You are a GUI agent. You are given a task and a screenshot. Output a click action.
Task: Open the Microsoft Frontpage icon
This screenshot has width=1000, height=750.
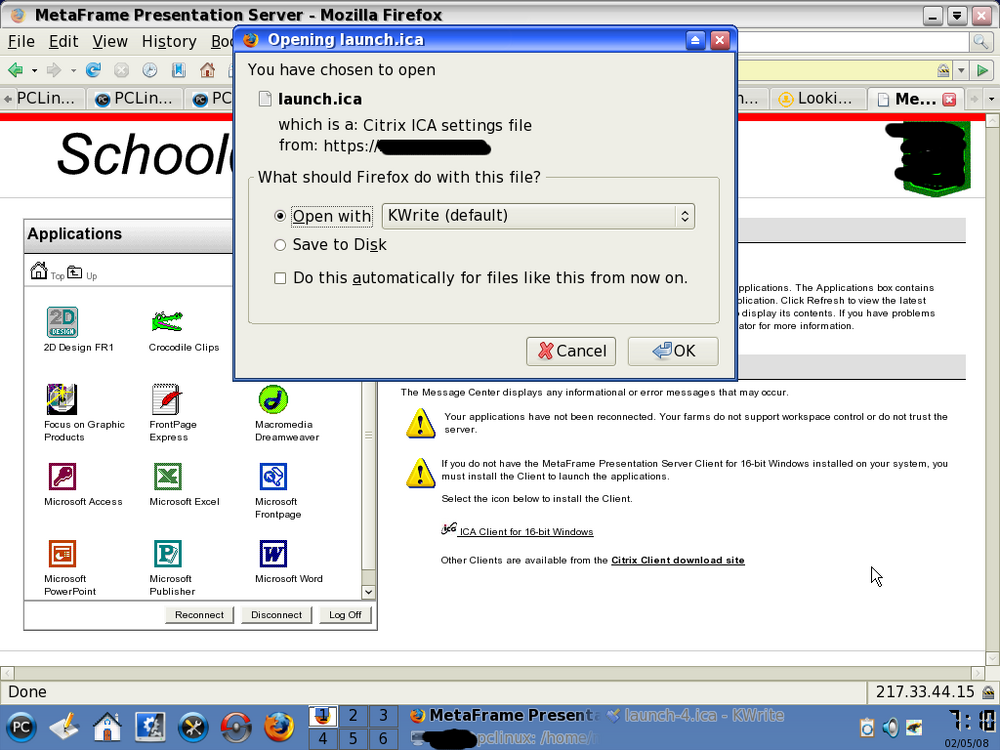coord(273,476)
